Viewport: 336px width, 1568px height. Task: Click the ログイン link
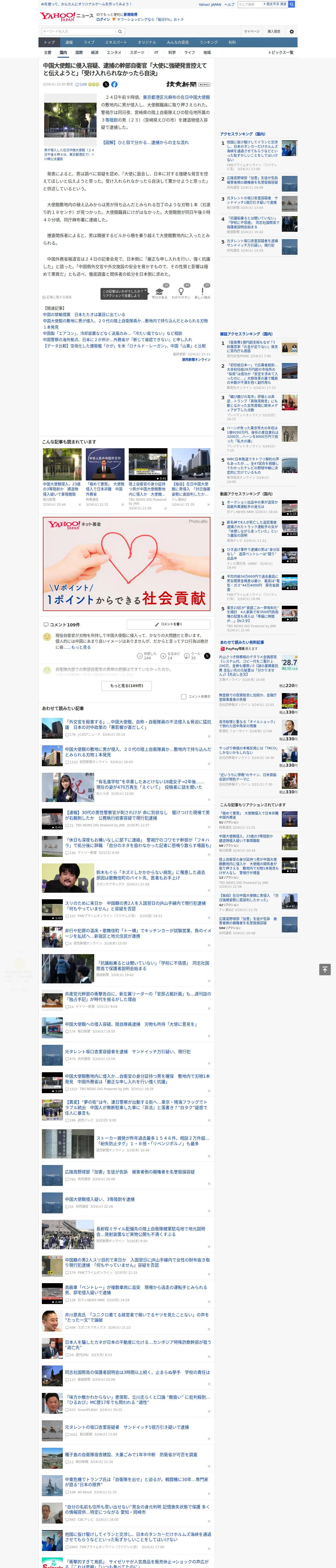(x=103, y=20)
